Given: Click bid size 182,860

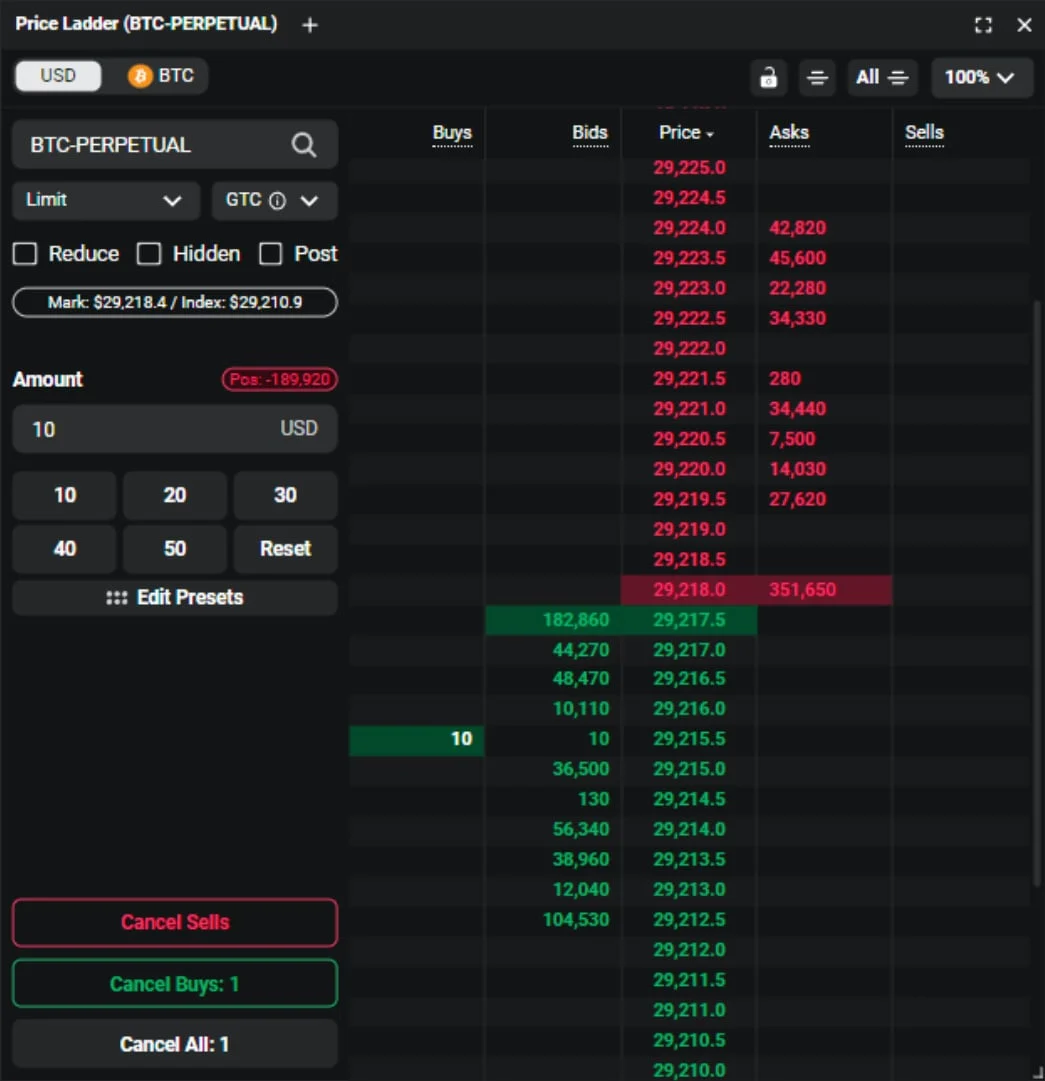Looking at the screenshot, I should coord(576,620).
